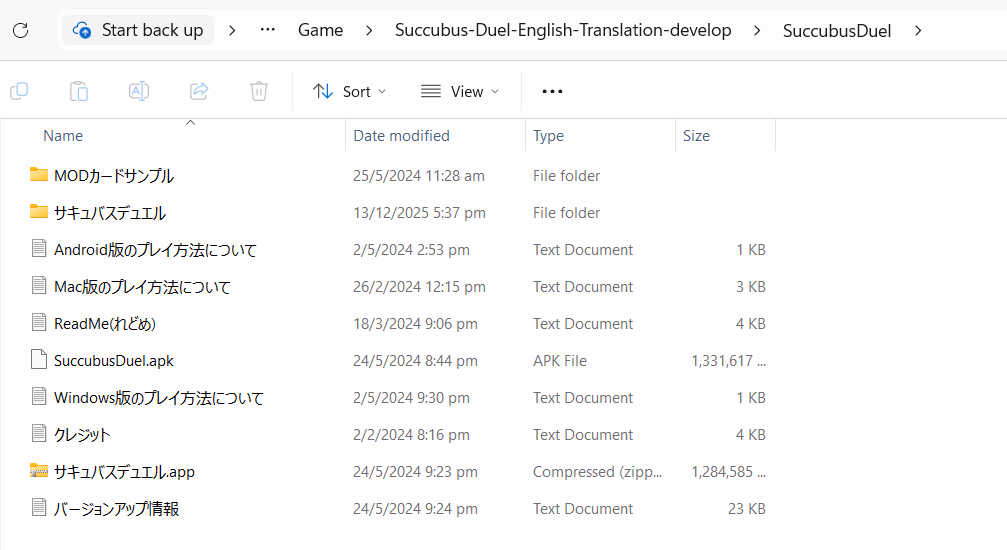Image resolution: width=1007 pixels, height=550 pixels.
Task: Navigate to Game breadcrumb folder
Action: [320, 30]
